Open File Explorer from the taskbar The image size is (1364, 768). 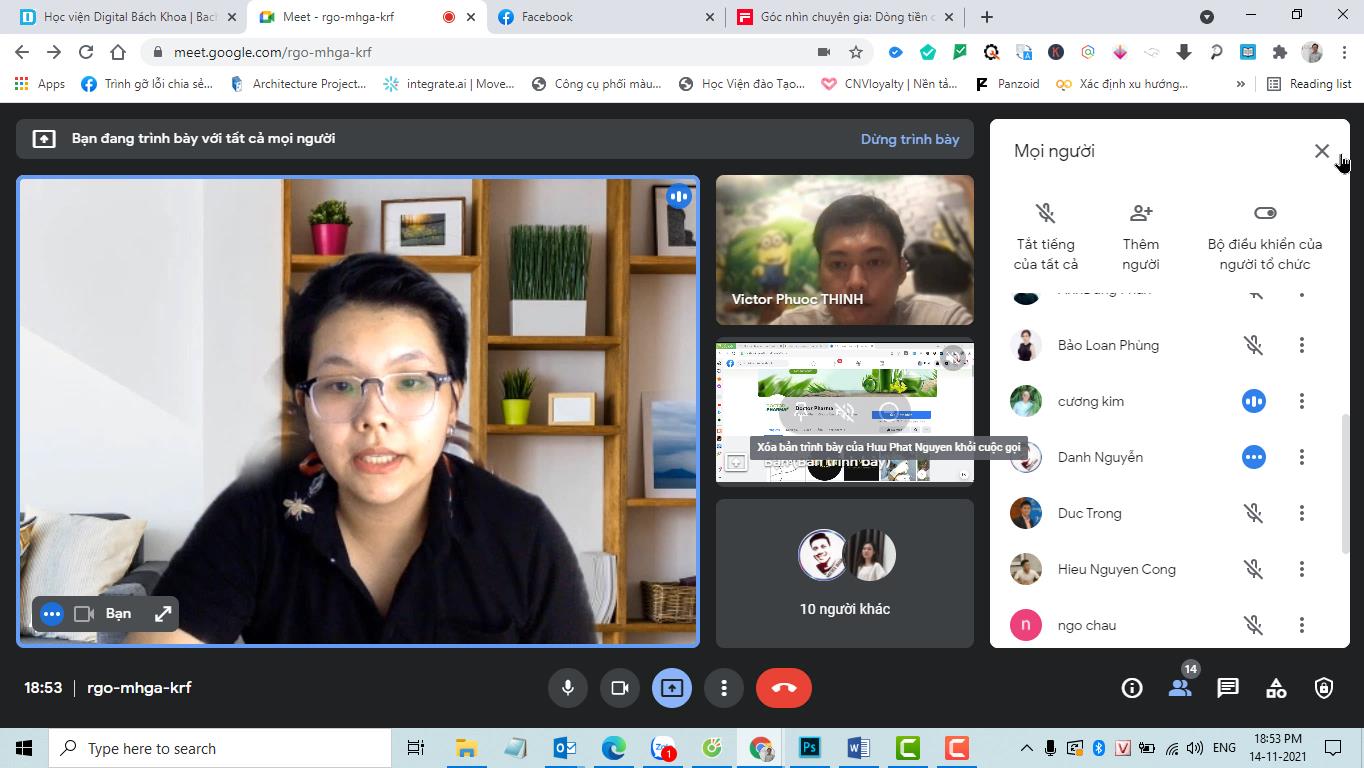pyautogui.click(x=466, y=748)
